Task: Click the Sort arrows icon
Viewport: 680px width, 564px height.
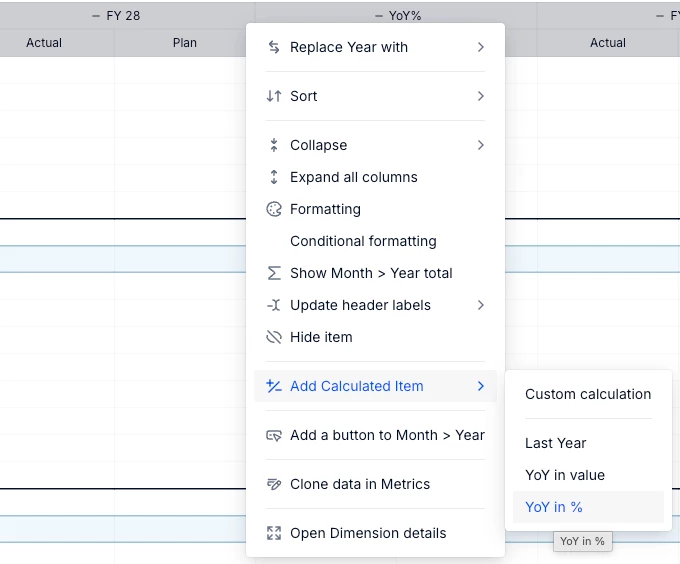Action: 274,96
